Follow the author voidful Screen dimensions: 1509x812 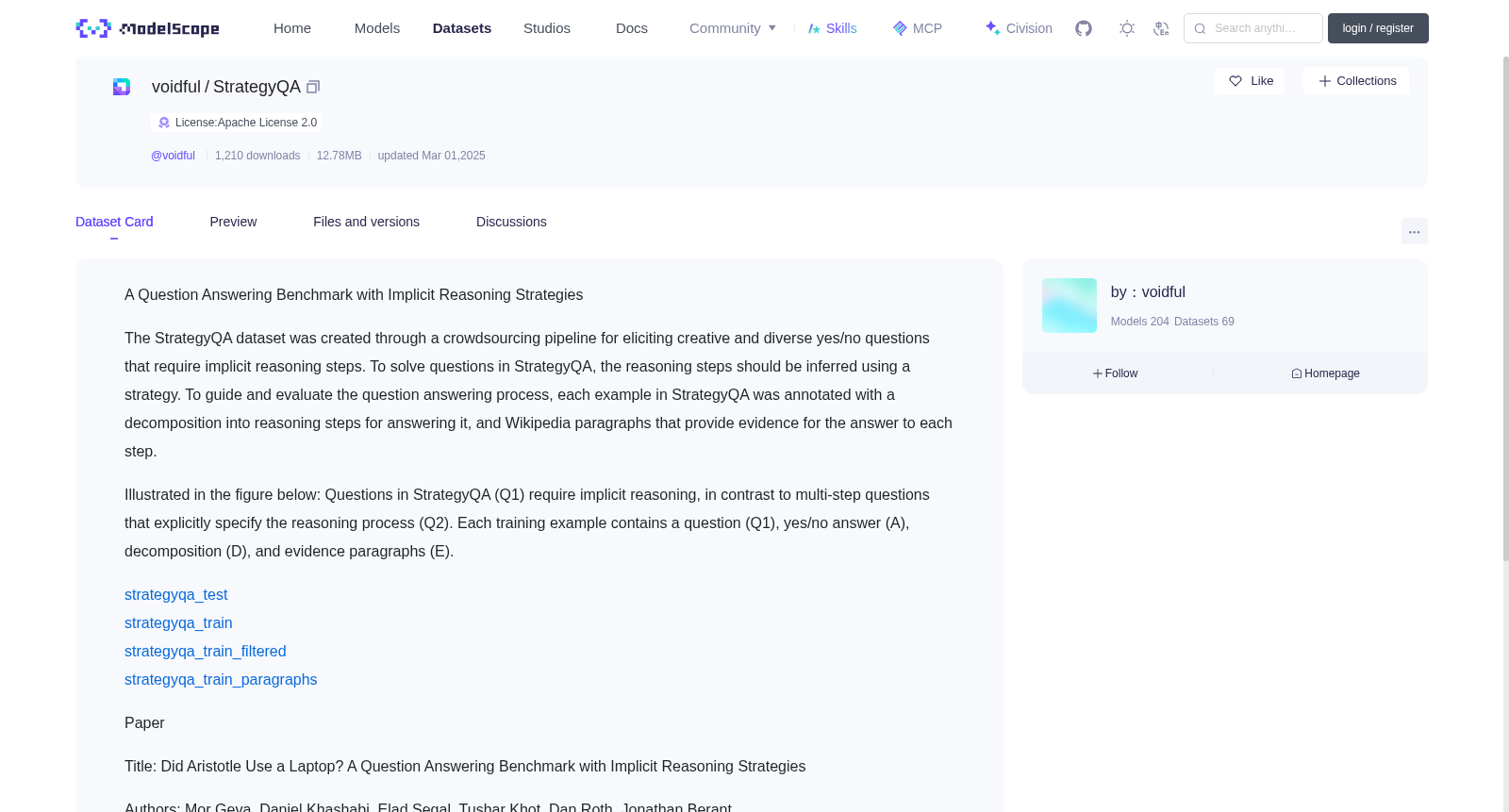(x=1116, y=373)
